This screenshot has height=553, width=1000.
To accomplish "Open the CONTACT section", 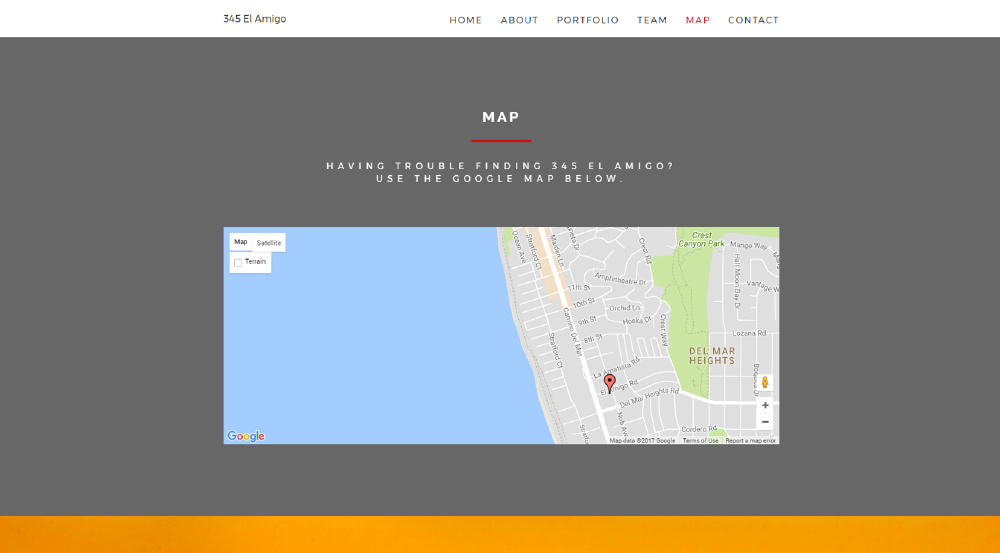I will (x=753, y=20).
